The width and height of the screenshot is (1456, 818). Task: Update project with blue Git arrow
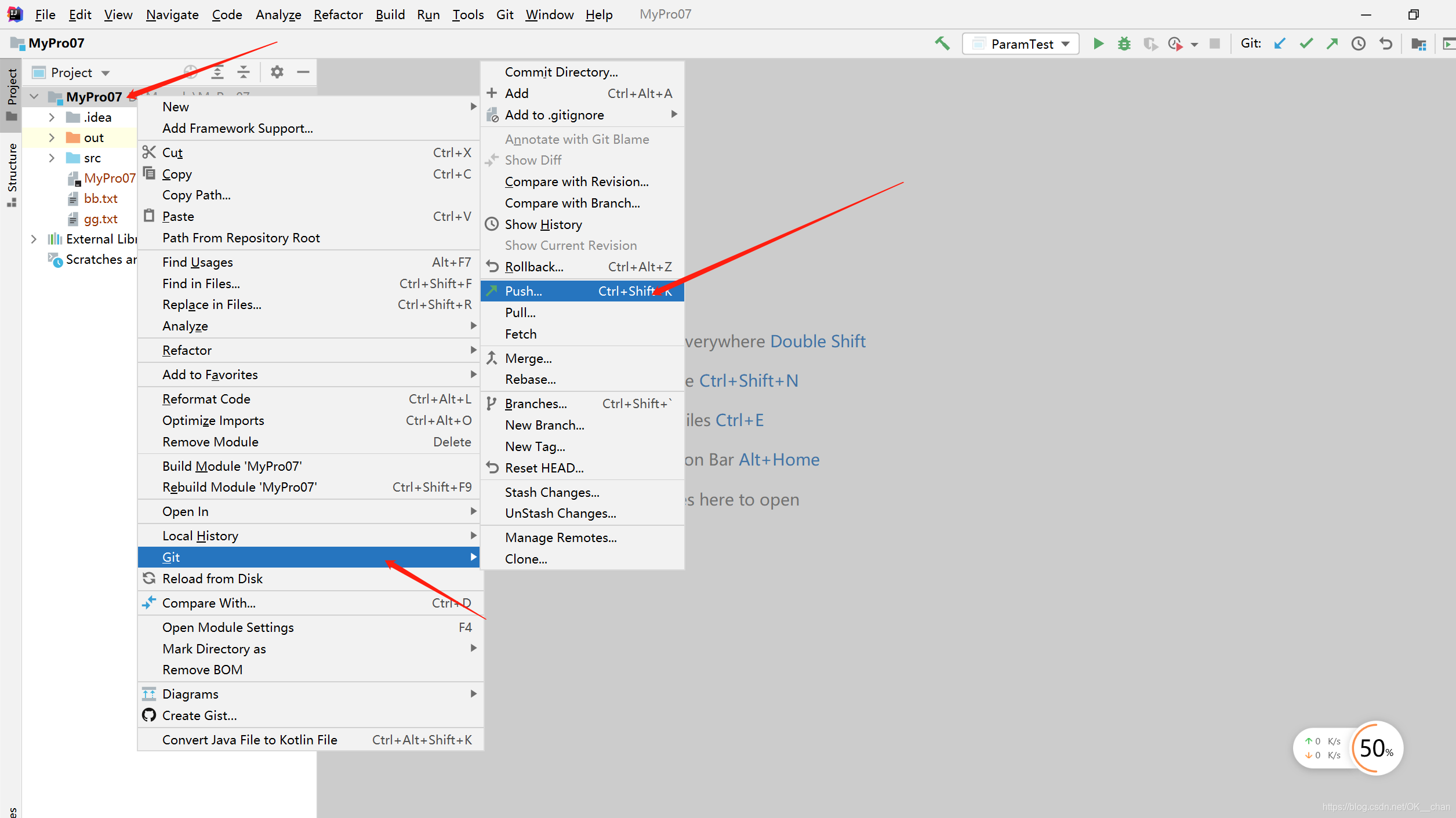click(x=1280, y=43)
